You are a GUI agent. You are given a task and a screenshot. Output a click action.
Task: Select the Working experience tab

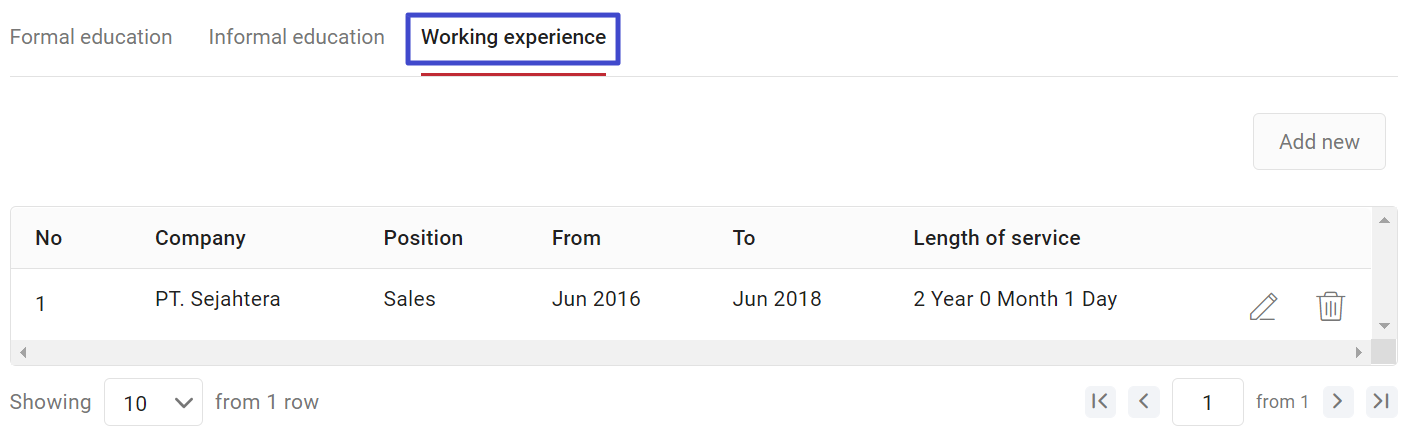pos(513,38)
